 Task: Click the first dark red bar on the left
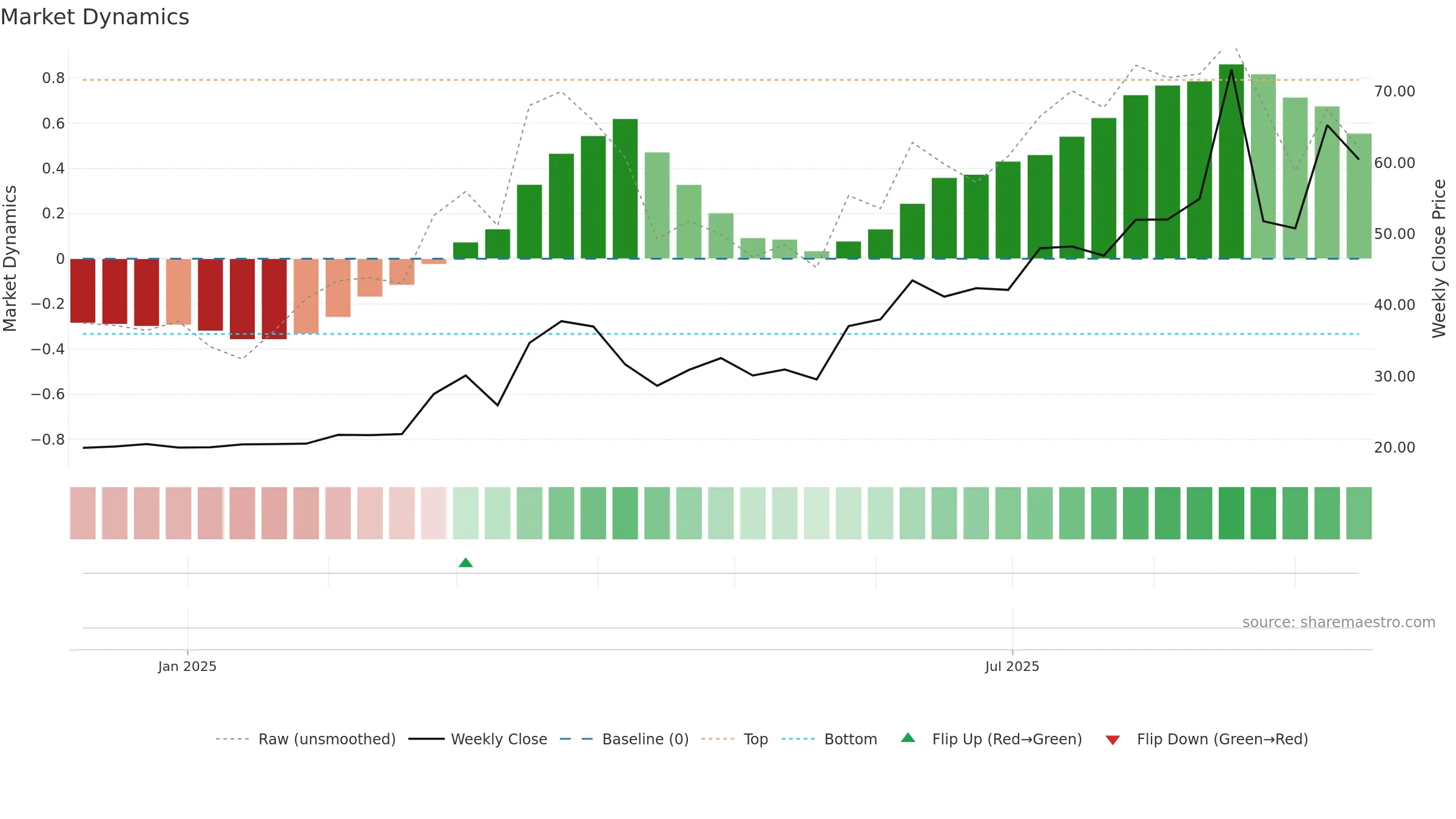pos(83,291)
